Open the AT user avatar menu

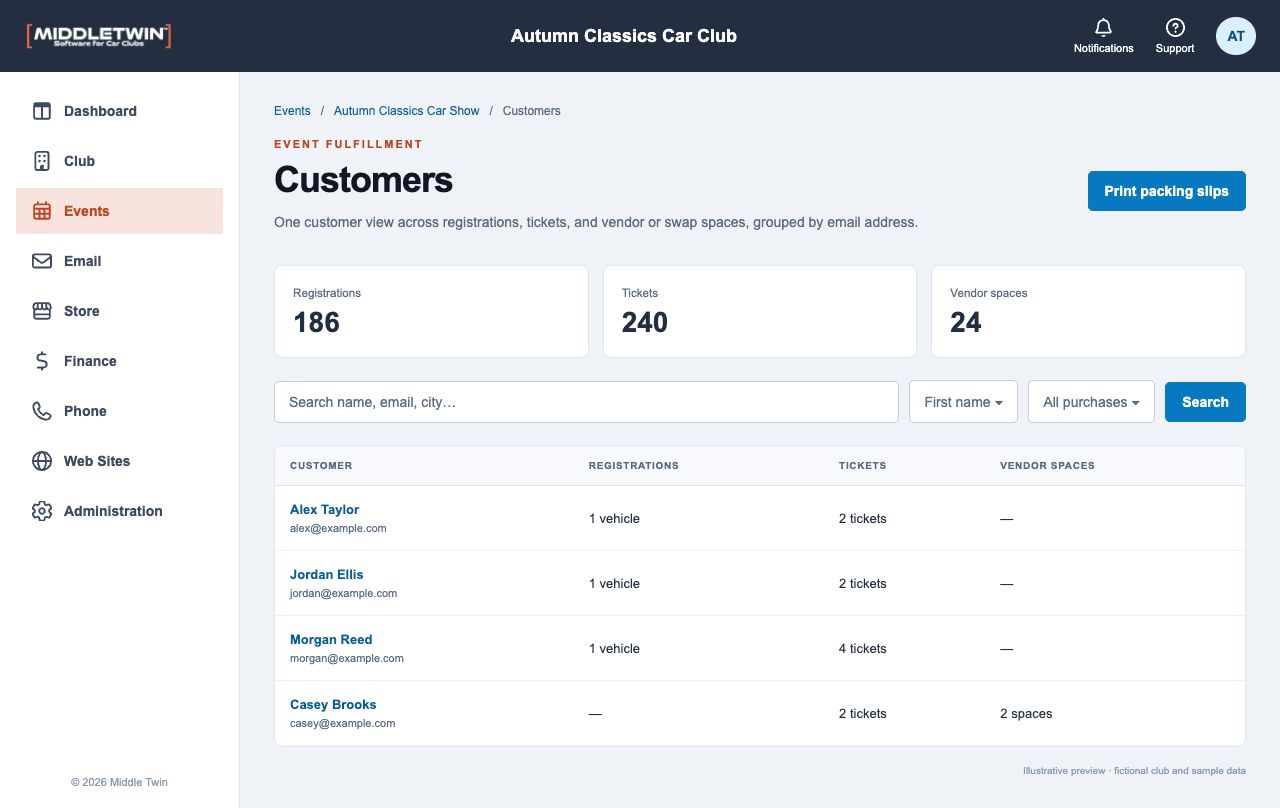click(x=1236, y=36)
